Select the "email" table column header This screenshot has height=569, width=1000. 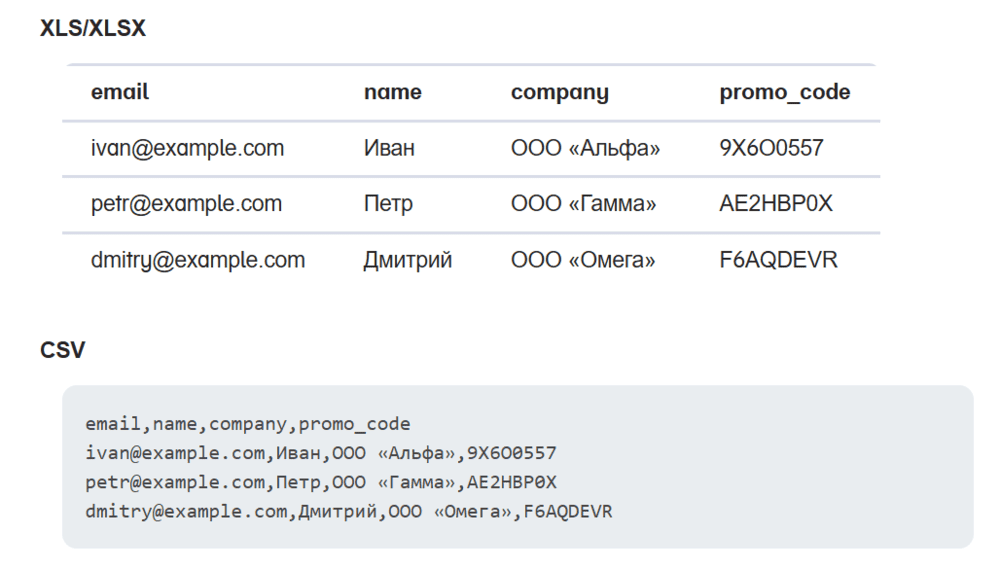[120, 93]
